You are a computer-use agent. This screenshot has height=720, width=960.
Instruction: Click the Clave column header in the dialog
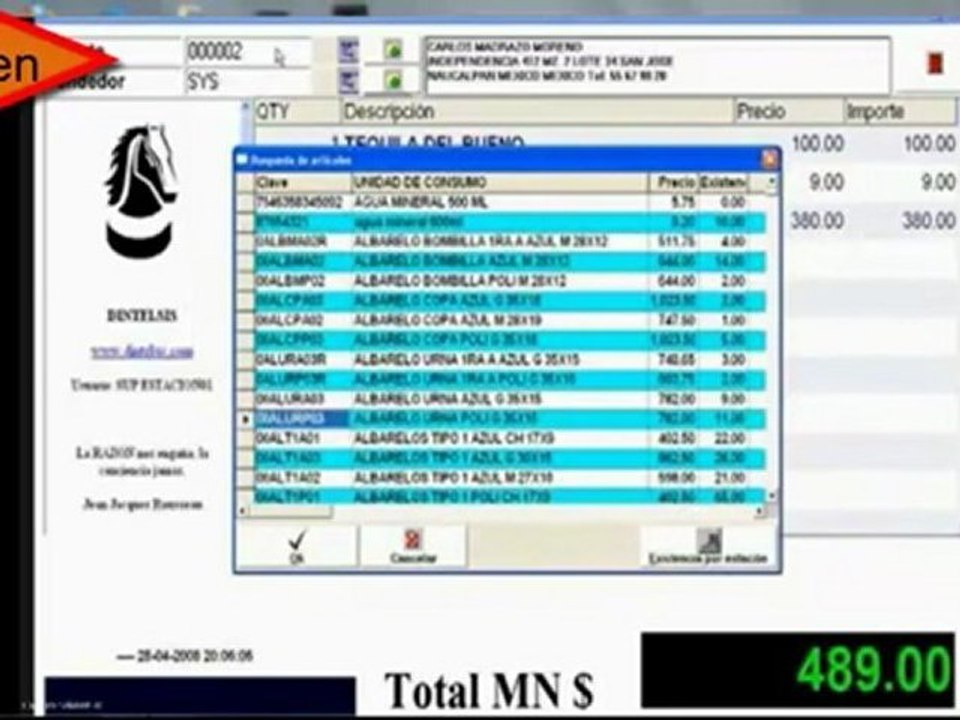[302, 182]
